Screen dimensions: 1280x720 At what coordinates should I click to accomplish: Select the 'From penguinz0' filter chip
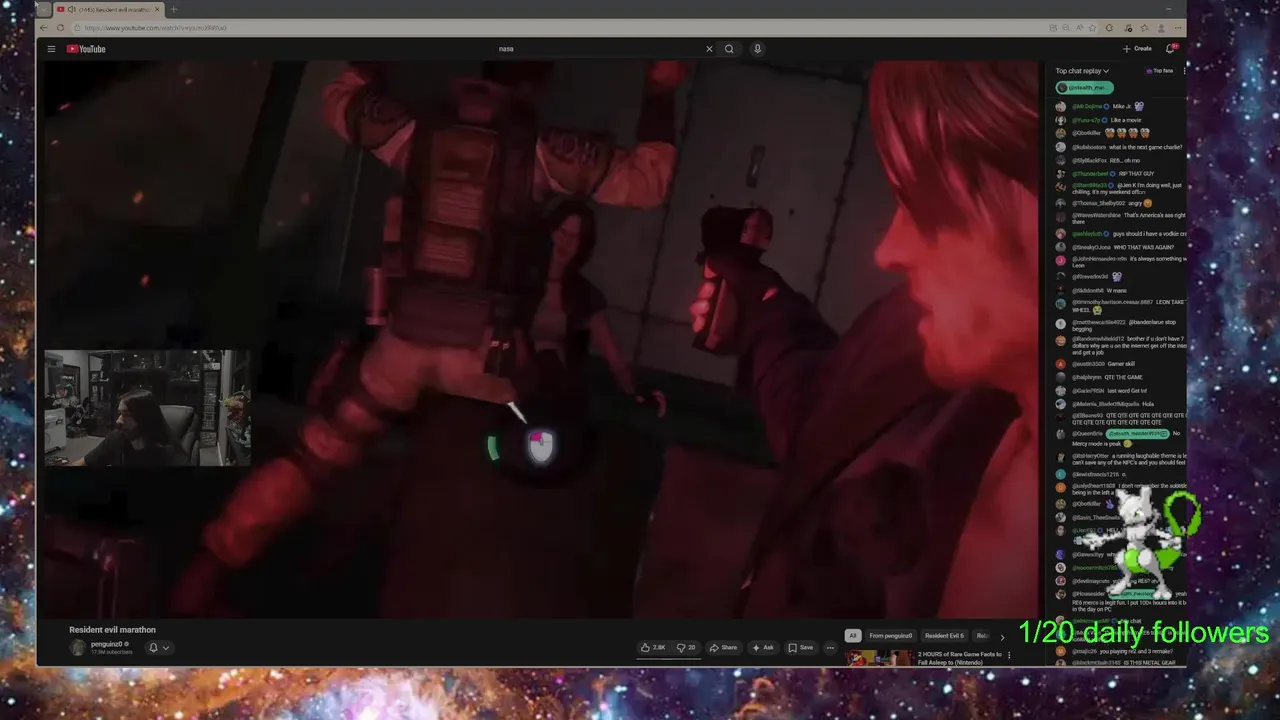[x=891, y=636]
